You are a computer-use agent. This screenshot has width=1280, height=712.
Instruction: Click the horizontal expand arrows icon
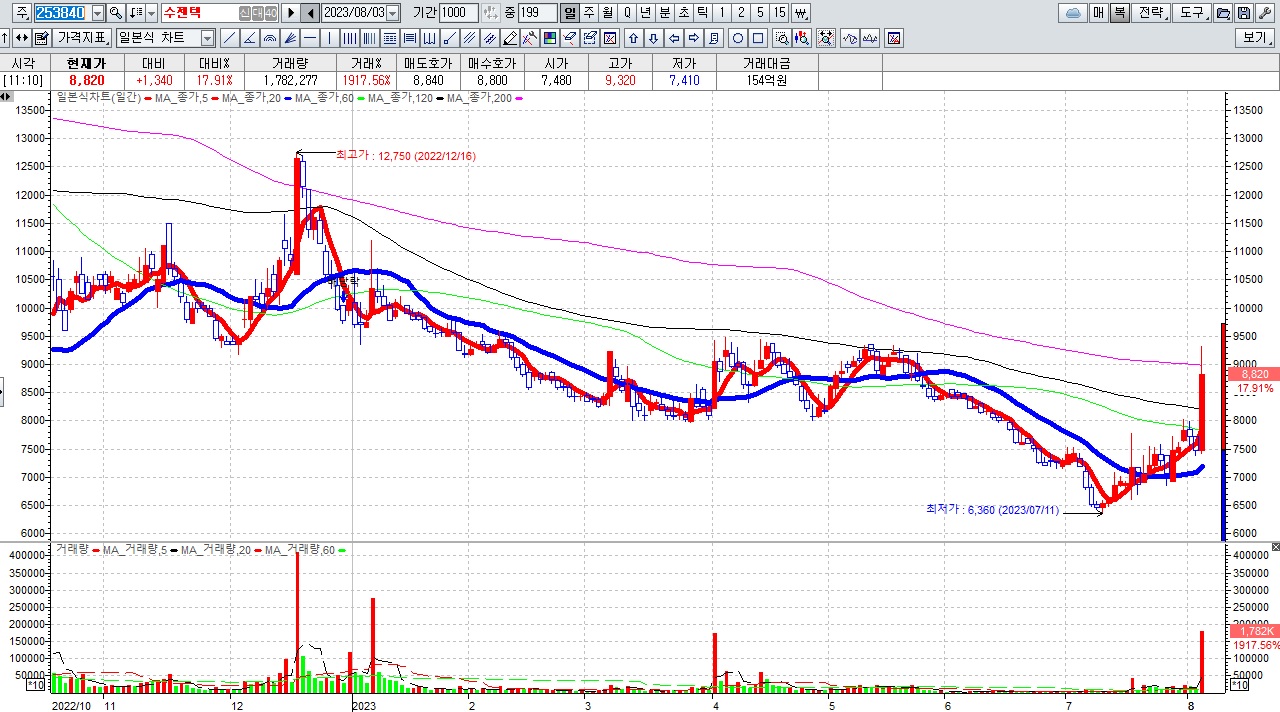(x=21, y=38)
